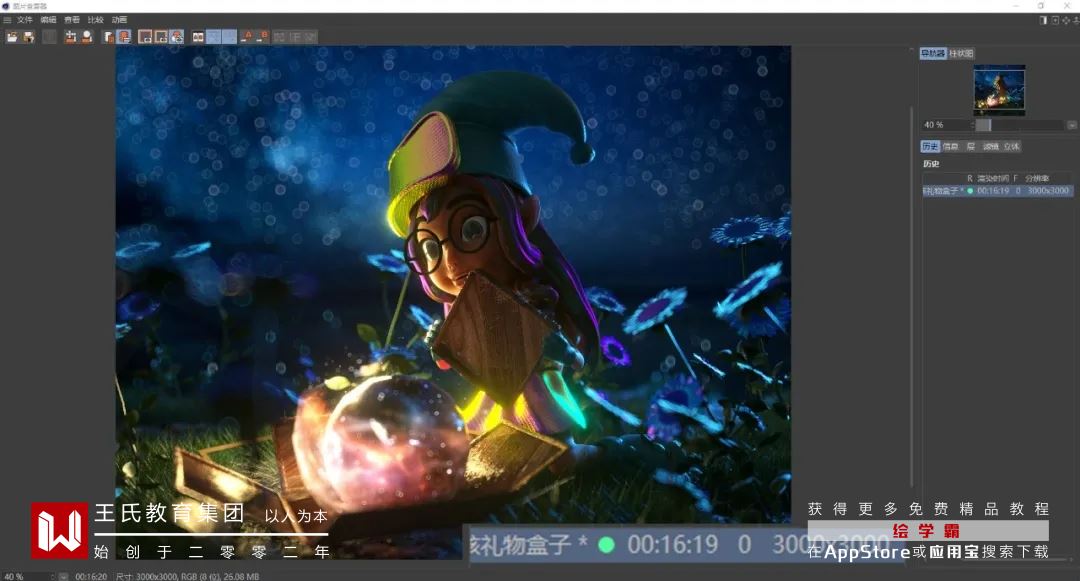Viewport: 1080px width, 581px height.
Task: Click the Set as B toolbar icon
Action: pyautogui.click(x=262, y=37)
